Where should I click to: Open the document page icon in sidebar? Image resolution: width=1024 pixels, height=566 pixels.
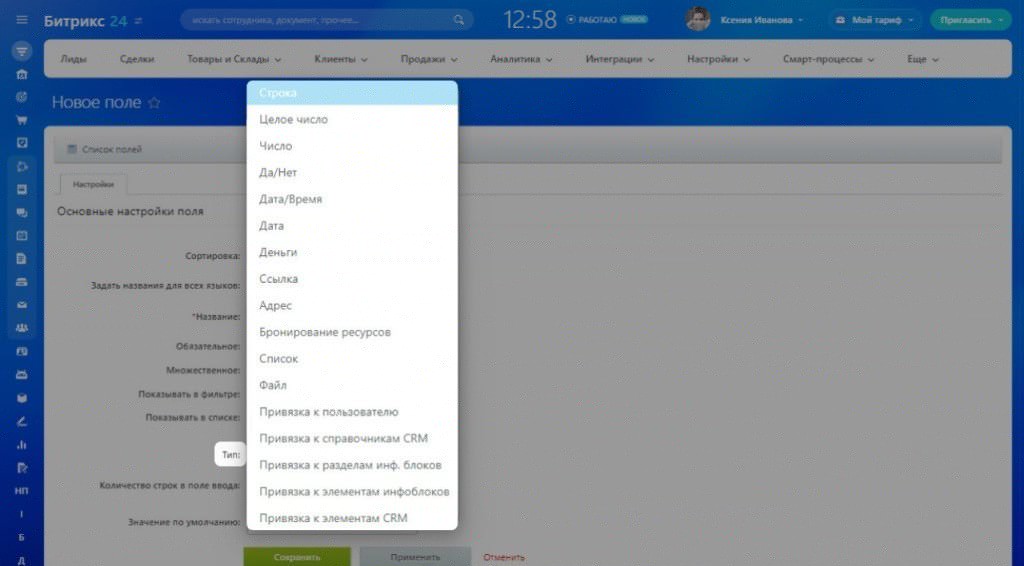click(22, 259)
